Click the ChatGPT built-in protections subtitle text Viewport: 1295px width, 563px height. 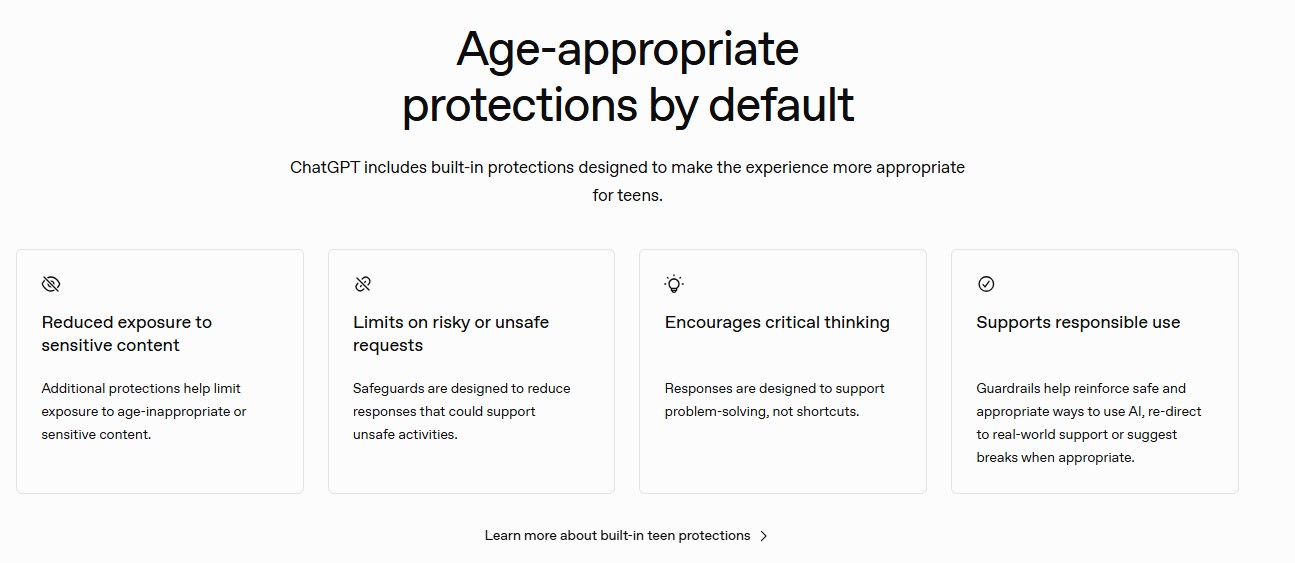(x=628, y=181)
